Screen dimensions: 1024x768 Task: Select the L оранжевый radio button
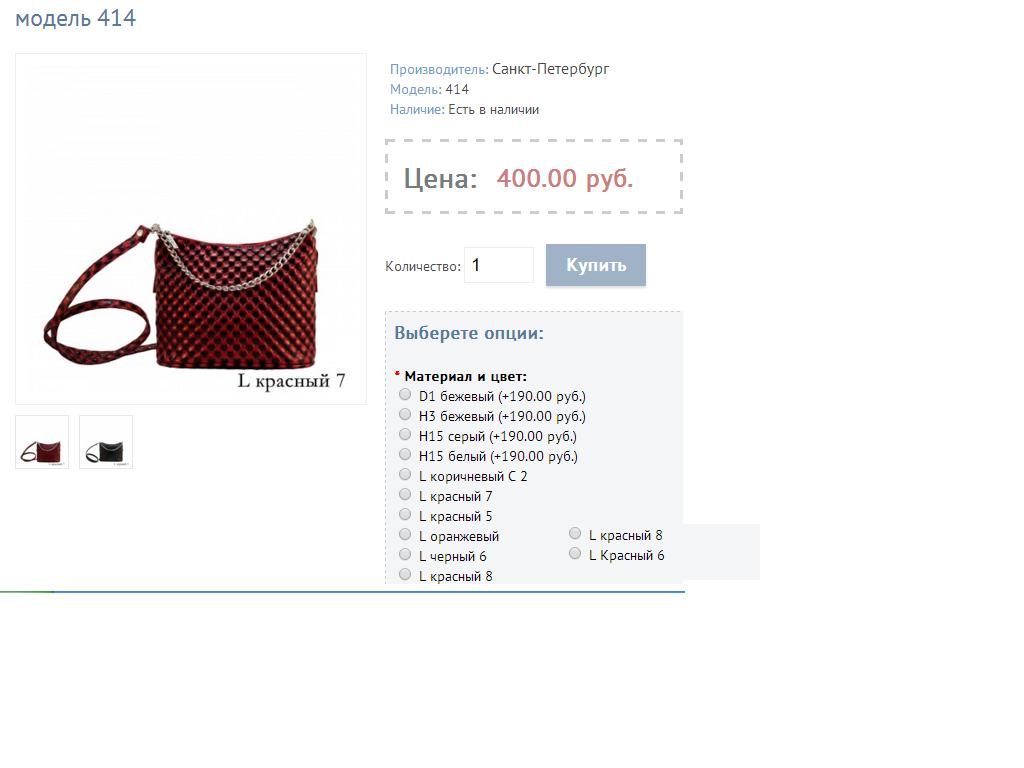click(405, 535)
